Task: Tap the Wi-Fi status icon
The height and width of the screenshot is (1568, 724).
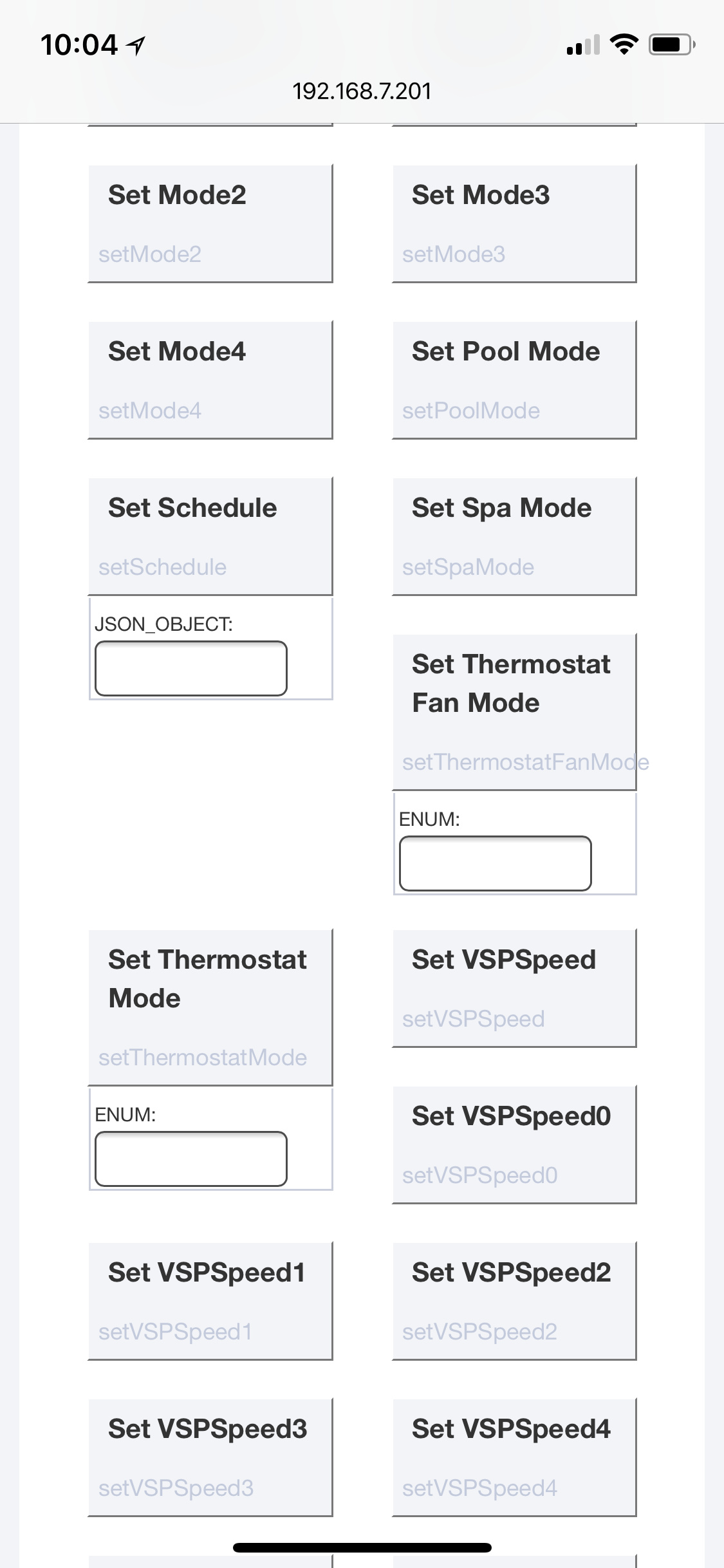Action: [x=624, y=44]
